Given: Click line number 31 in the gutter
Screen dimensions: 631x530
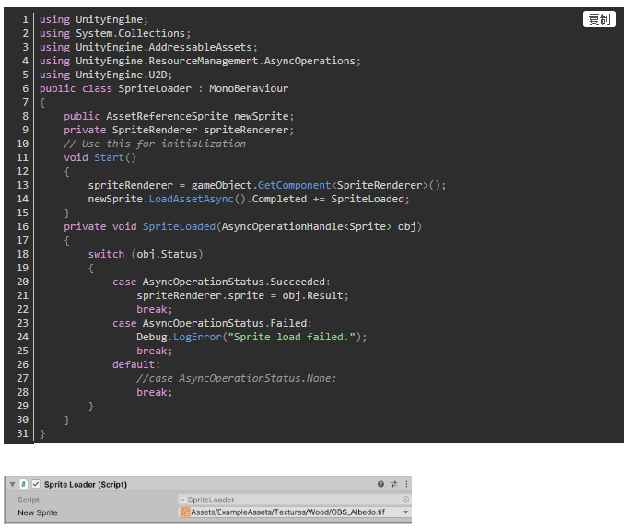Looking at the screenshot, I should 23,433.
